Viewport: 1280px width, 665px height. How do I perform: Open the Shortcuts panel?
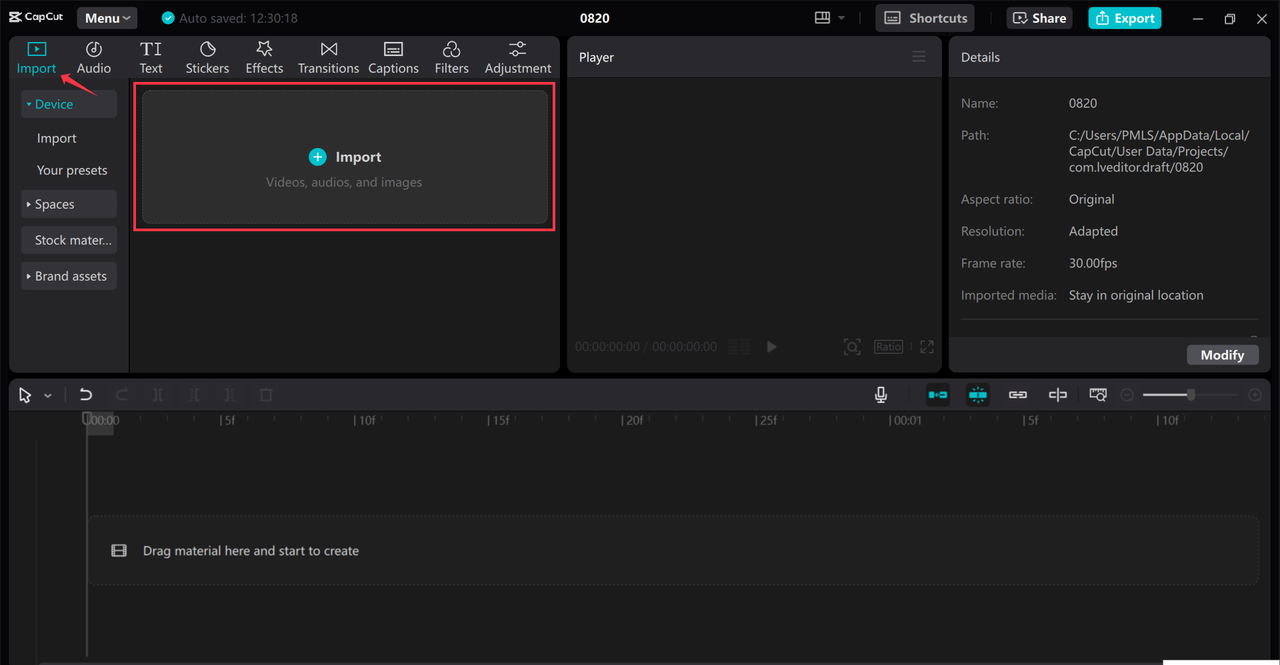click(925, 18)
